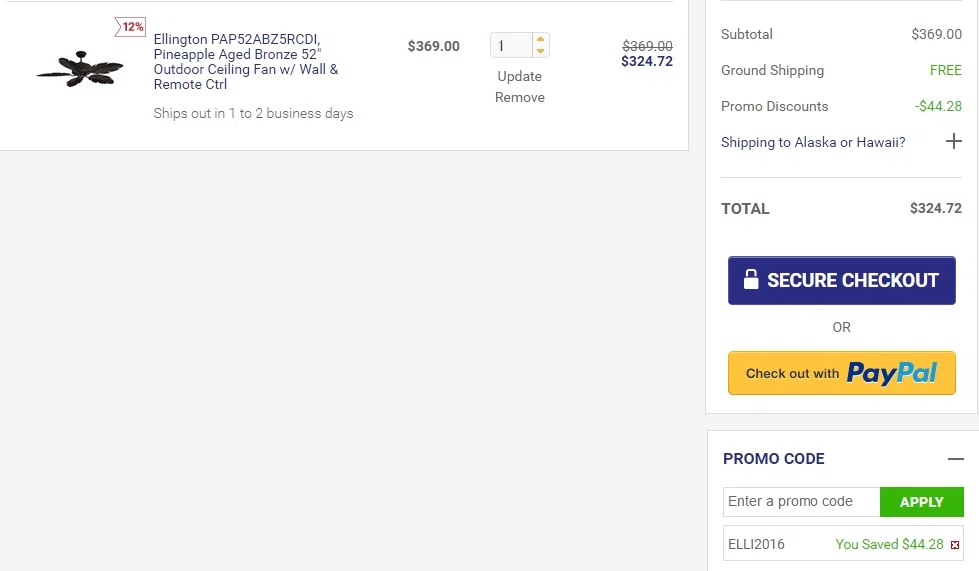Click the Shipping to Alaska or Hawaii text
The width and height of the screenshot is (979, 571).
coord(813,142)
